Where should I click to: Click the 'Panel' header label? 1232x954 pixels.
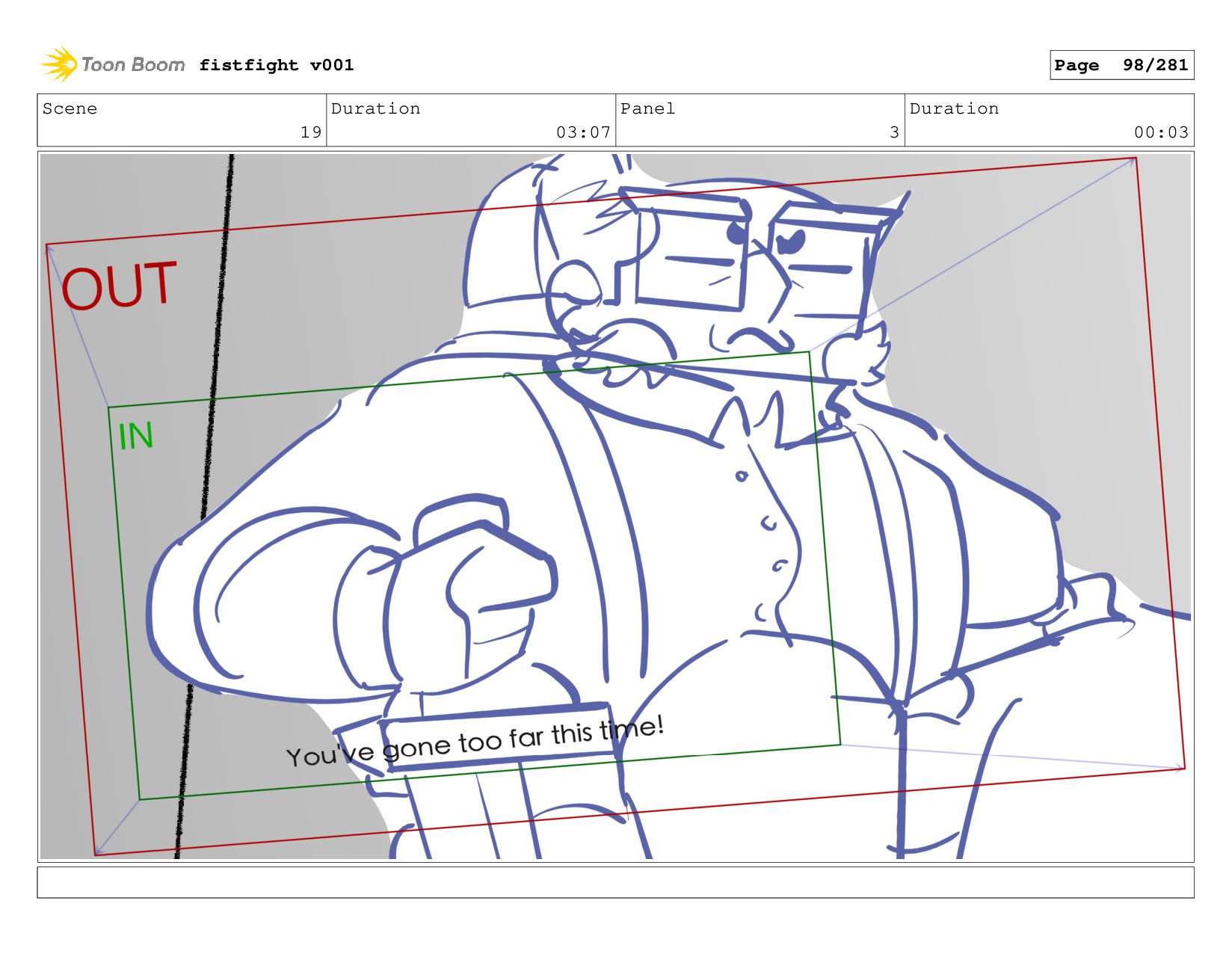pyautogui.click(x=647, y=108)
